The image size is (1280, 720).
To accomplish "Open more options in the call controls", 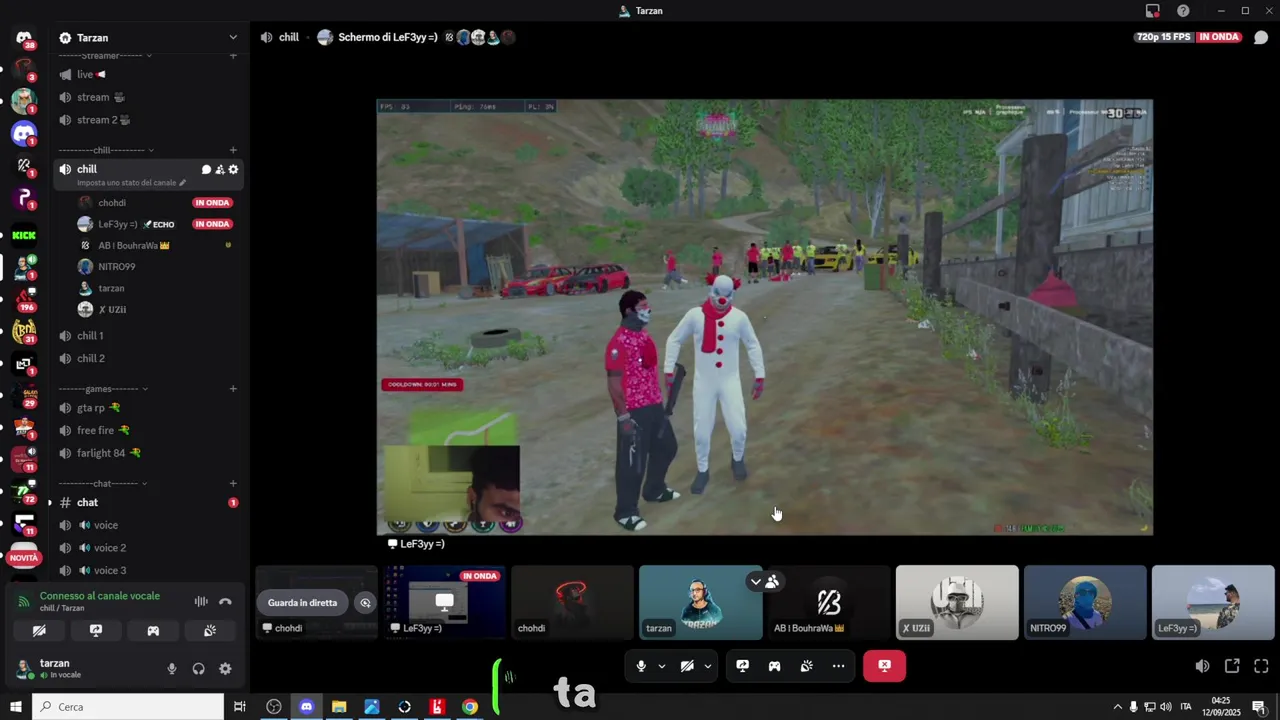I will pos(838,666).
